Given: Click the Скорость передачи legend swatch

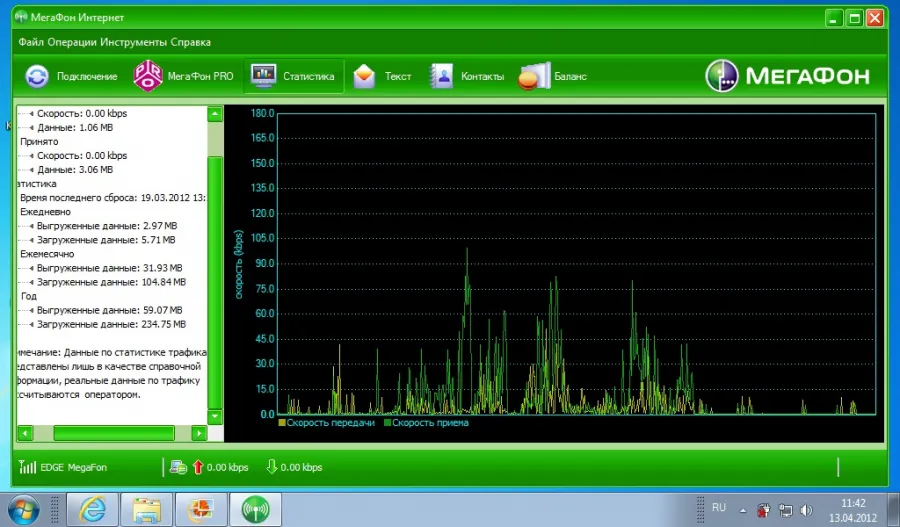Looking at the screenshot, I should (x=282, y=423).
